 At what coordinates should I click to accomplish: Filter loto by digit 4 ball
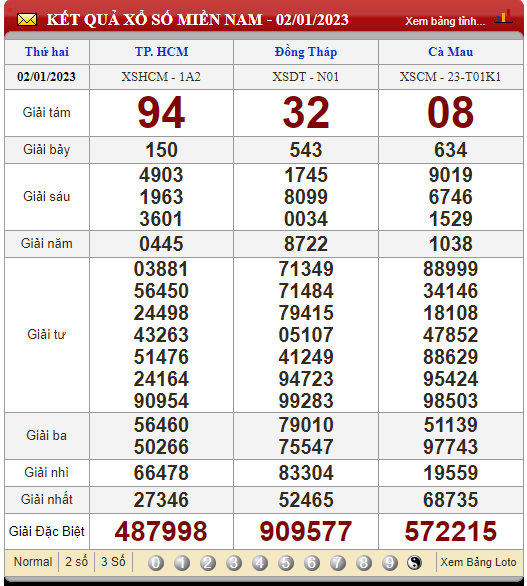[260, 562]
